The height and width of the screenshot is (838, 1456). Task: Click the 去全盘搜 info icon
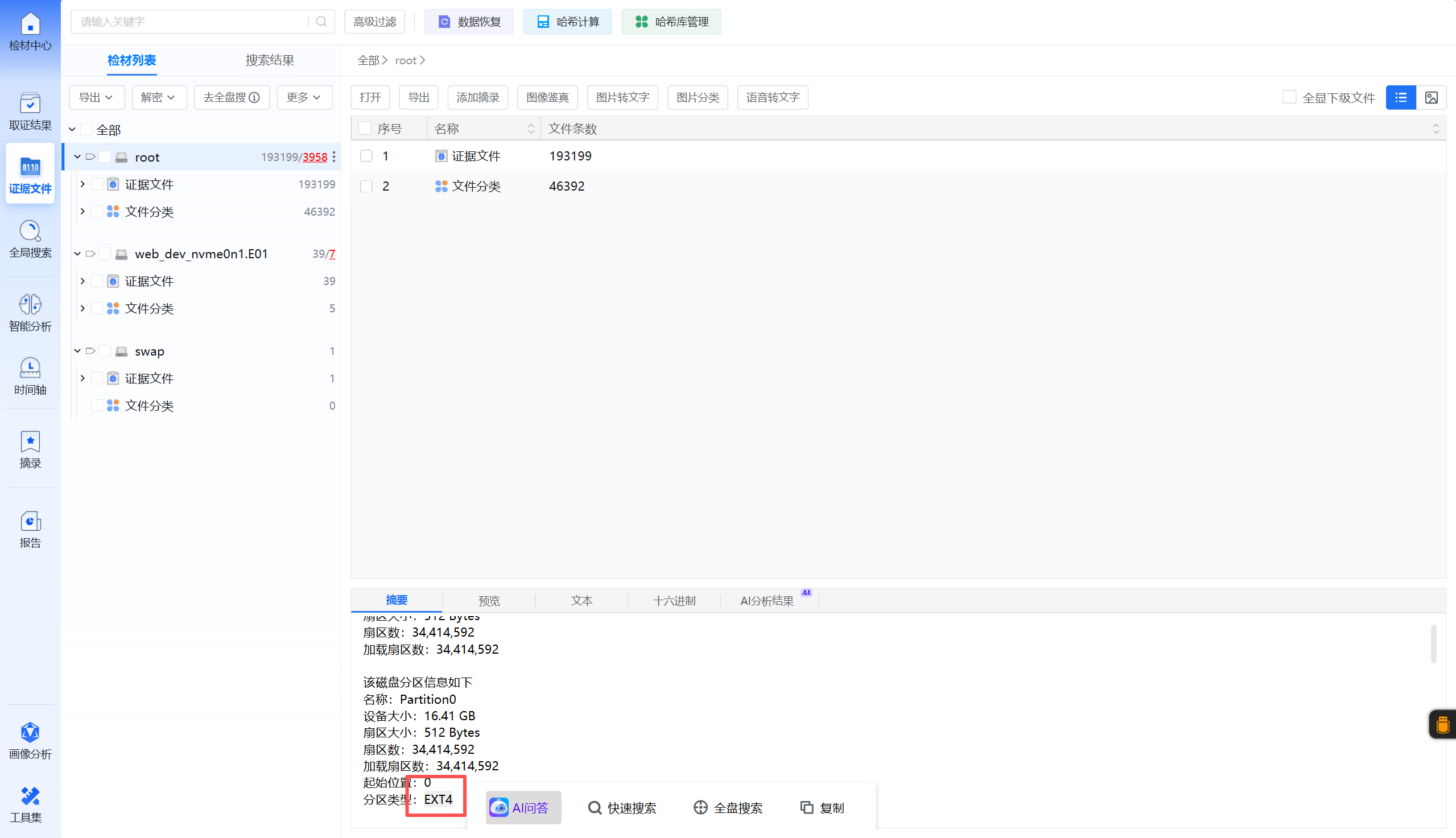[254, 97]
